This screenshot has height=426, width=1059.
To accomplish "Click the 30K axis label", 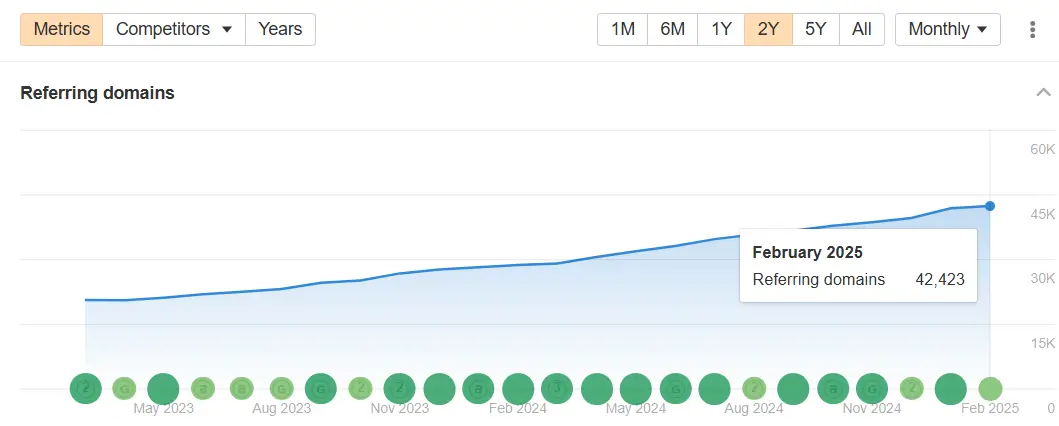I will coord(1043,278).
